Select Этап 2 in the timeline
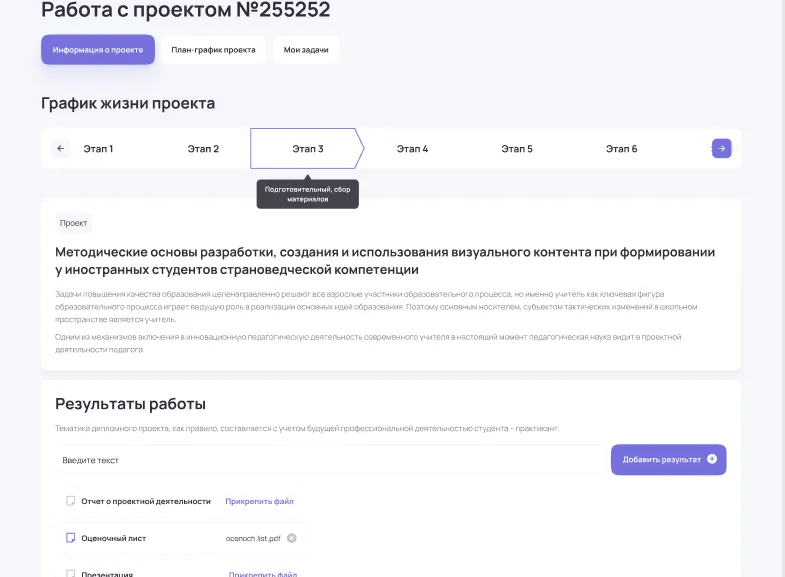The height and width of the screenshot is (577, 785). pos(203,149)
